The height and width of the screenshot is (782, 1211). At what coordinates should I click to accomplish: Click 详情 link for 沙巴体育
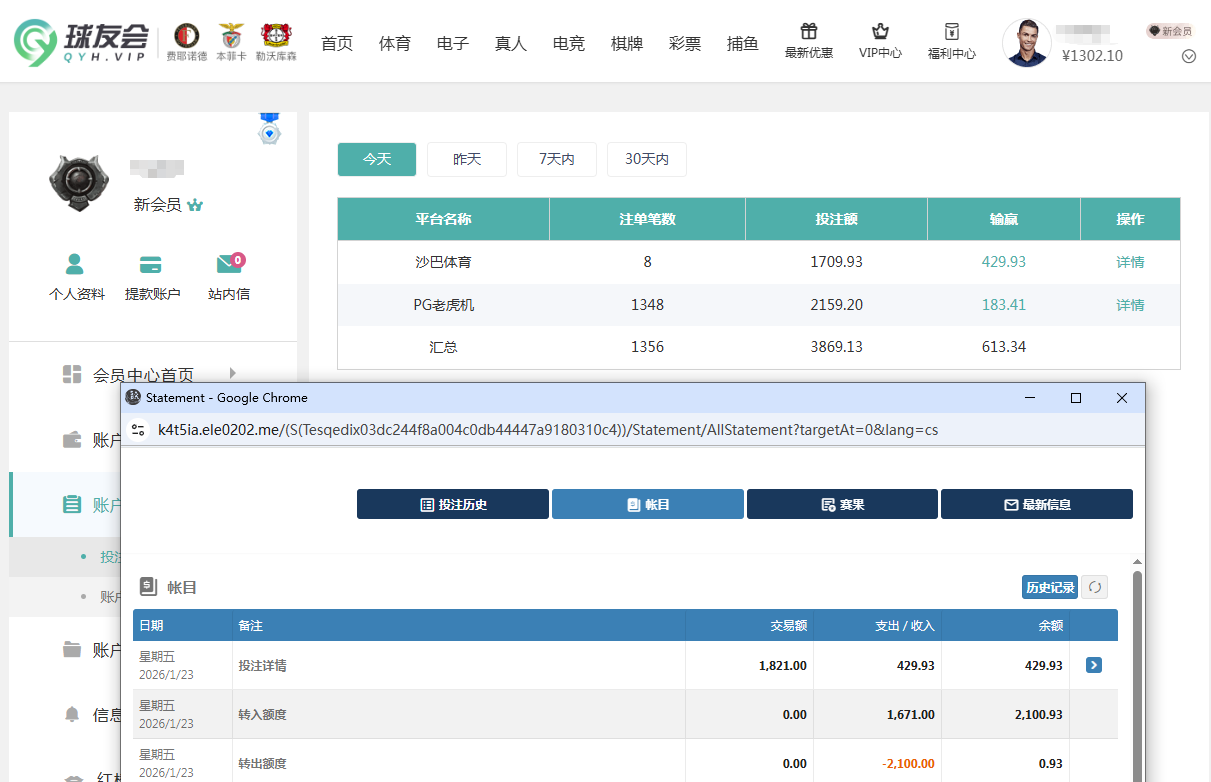pyautogui.click(x=1130, y=262)
